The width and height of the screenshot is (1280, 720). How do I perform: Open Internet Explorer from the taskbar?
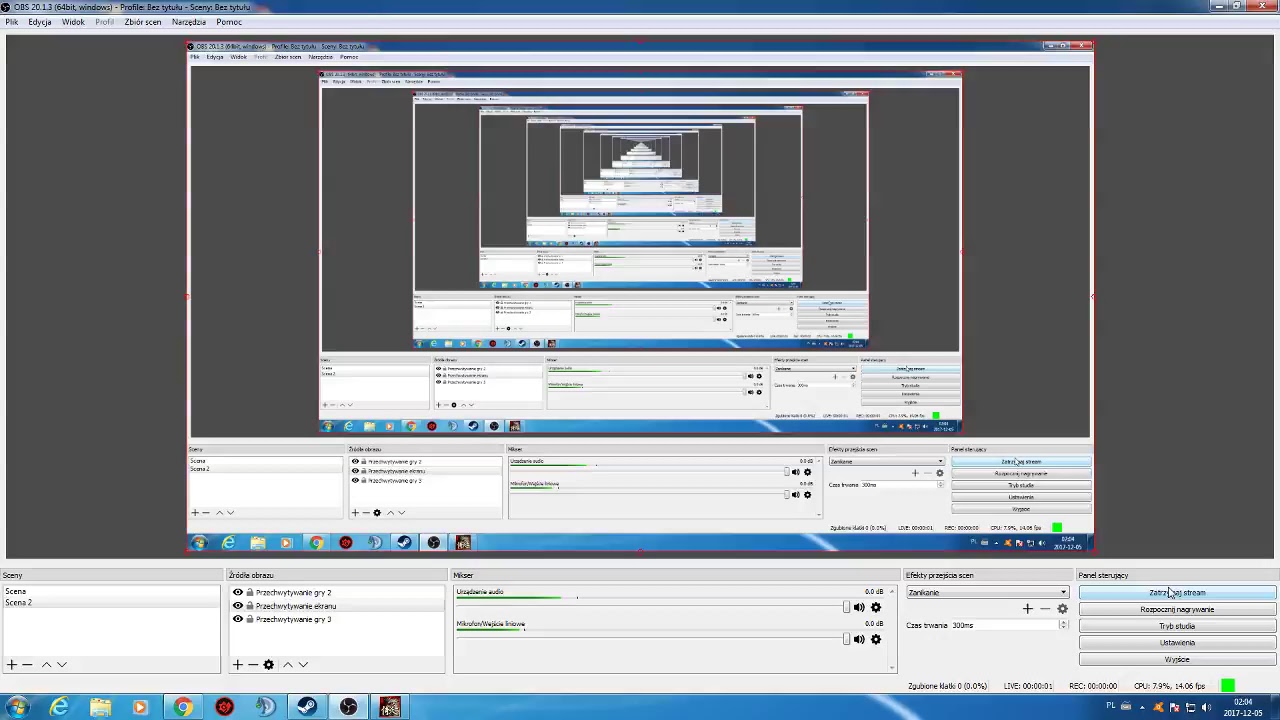pyautogui.click(x=59, y=707)
